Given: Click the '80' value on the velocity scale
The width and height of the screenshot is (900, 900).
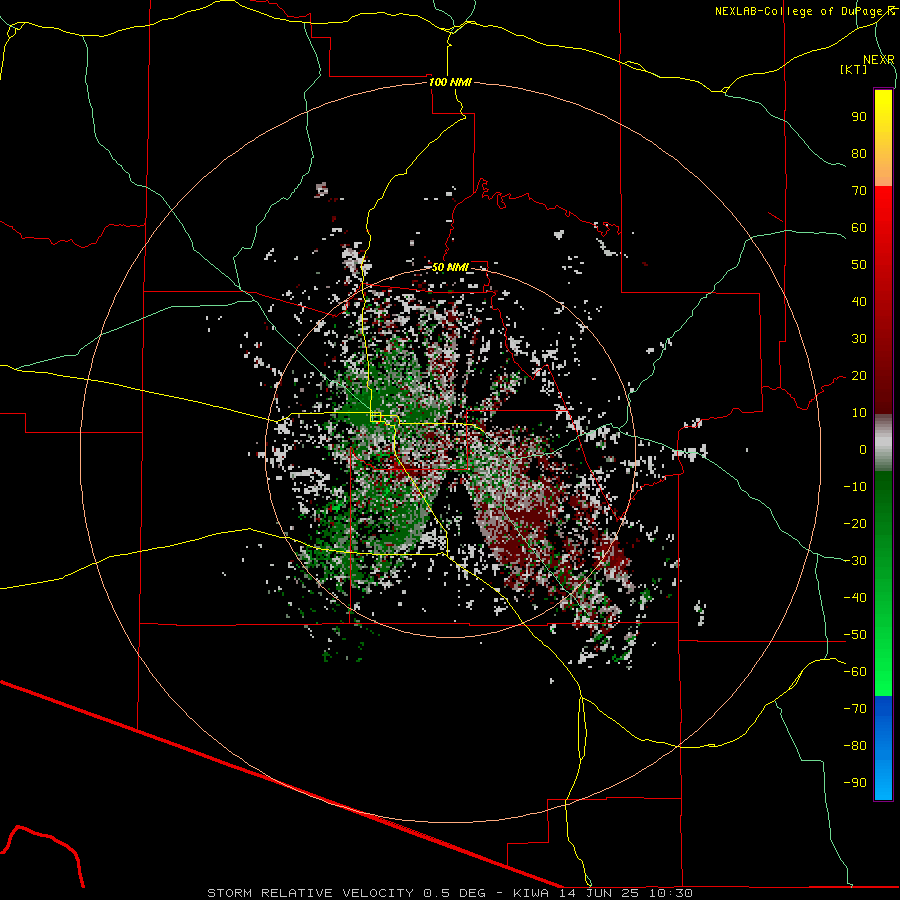Looking at the screenshot, I should (x=859, y=153).
